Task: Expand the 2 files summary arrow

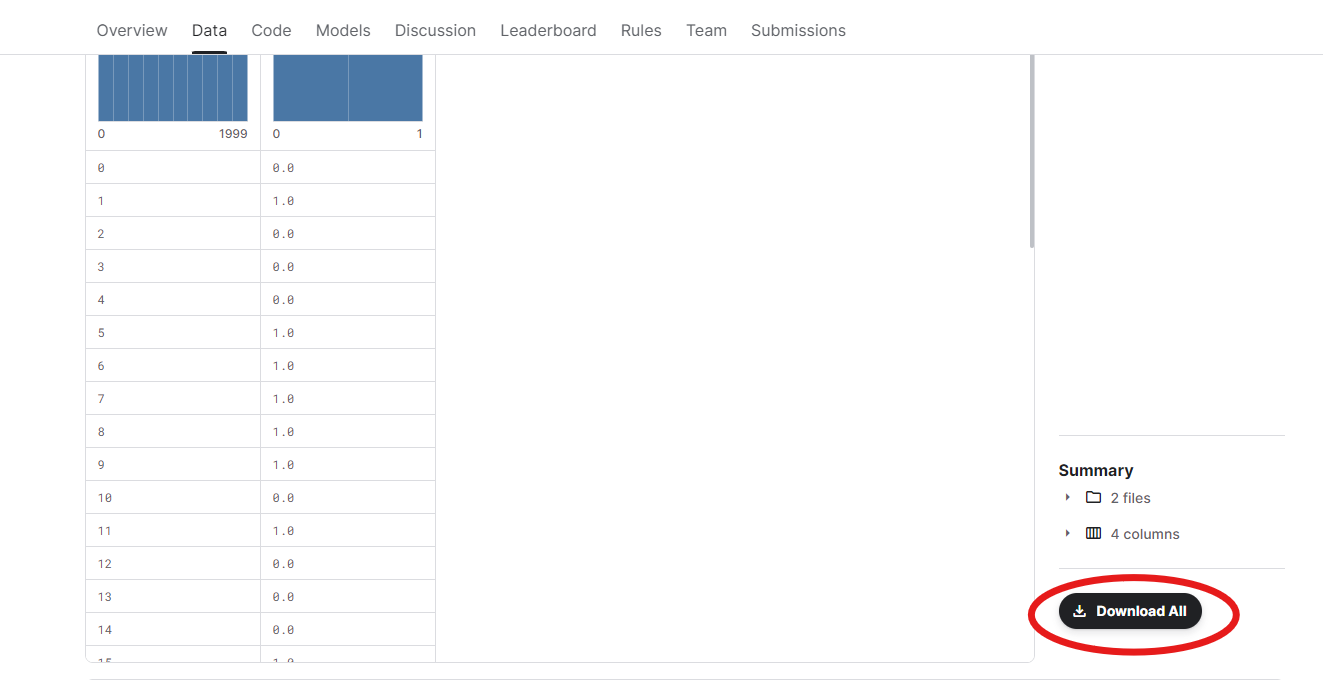Action: tap(1068, 497)
